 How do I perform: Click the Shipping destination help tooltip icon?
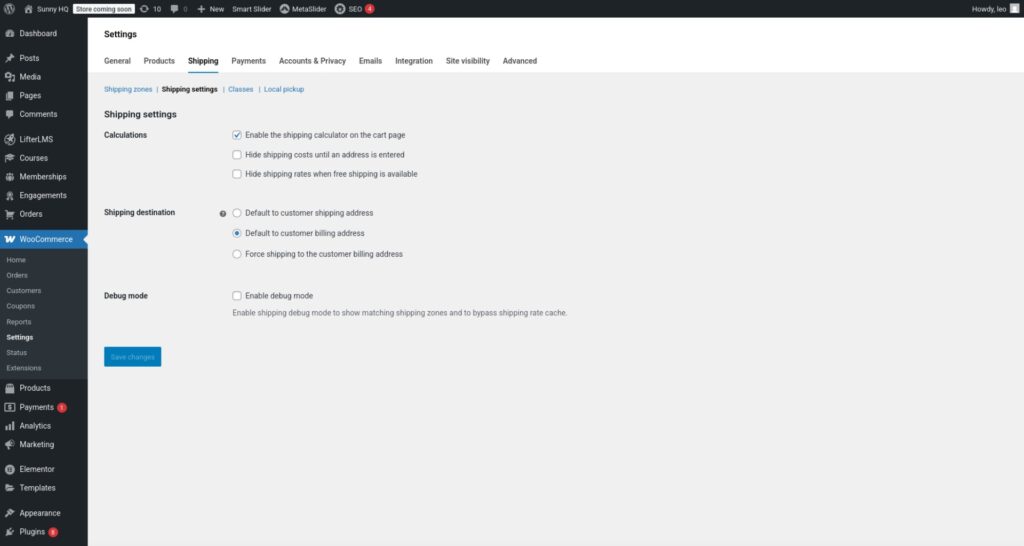[223, 214]
